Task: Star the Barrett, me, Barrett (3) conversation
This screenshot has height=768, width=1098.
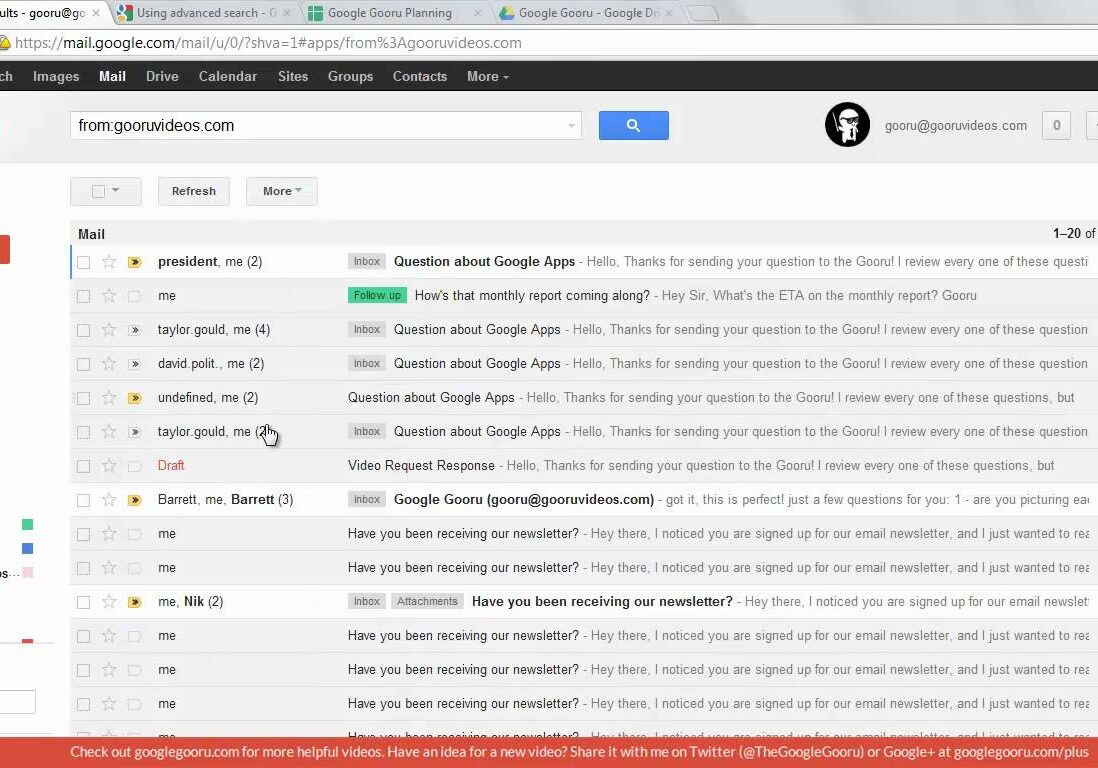Action: point(109,500)
